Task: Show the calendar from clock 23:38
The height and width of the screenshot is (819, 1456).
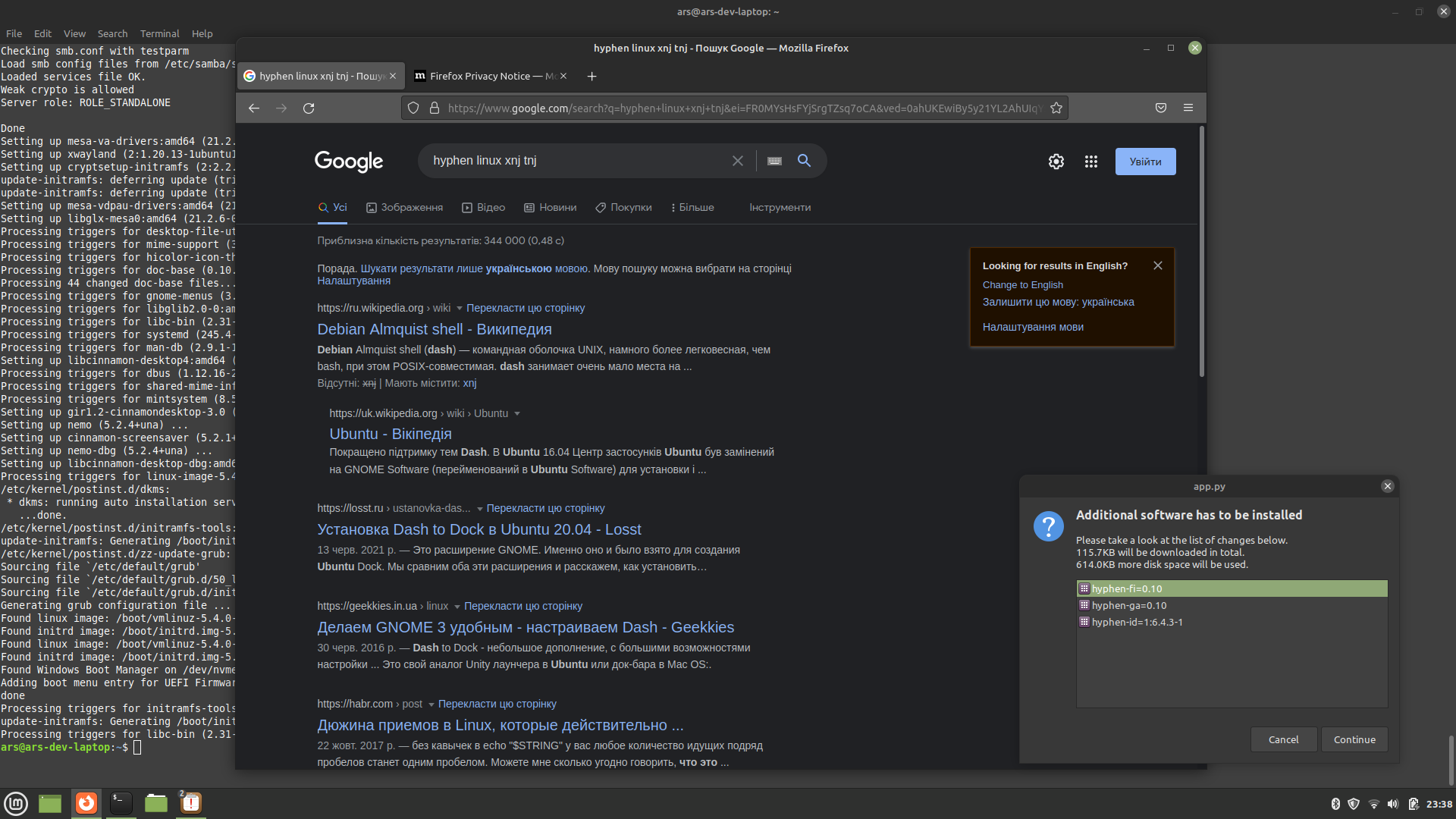Action: click(x=1439, y=804)
